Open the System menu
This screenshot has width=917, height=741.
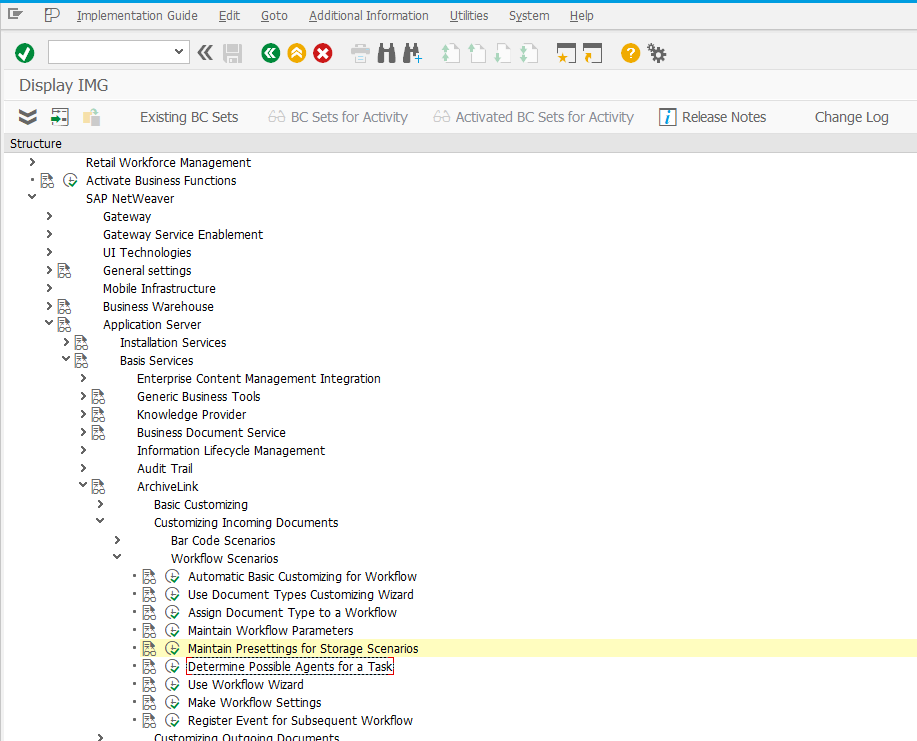[529, 16]
